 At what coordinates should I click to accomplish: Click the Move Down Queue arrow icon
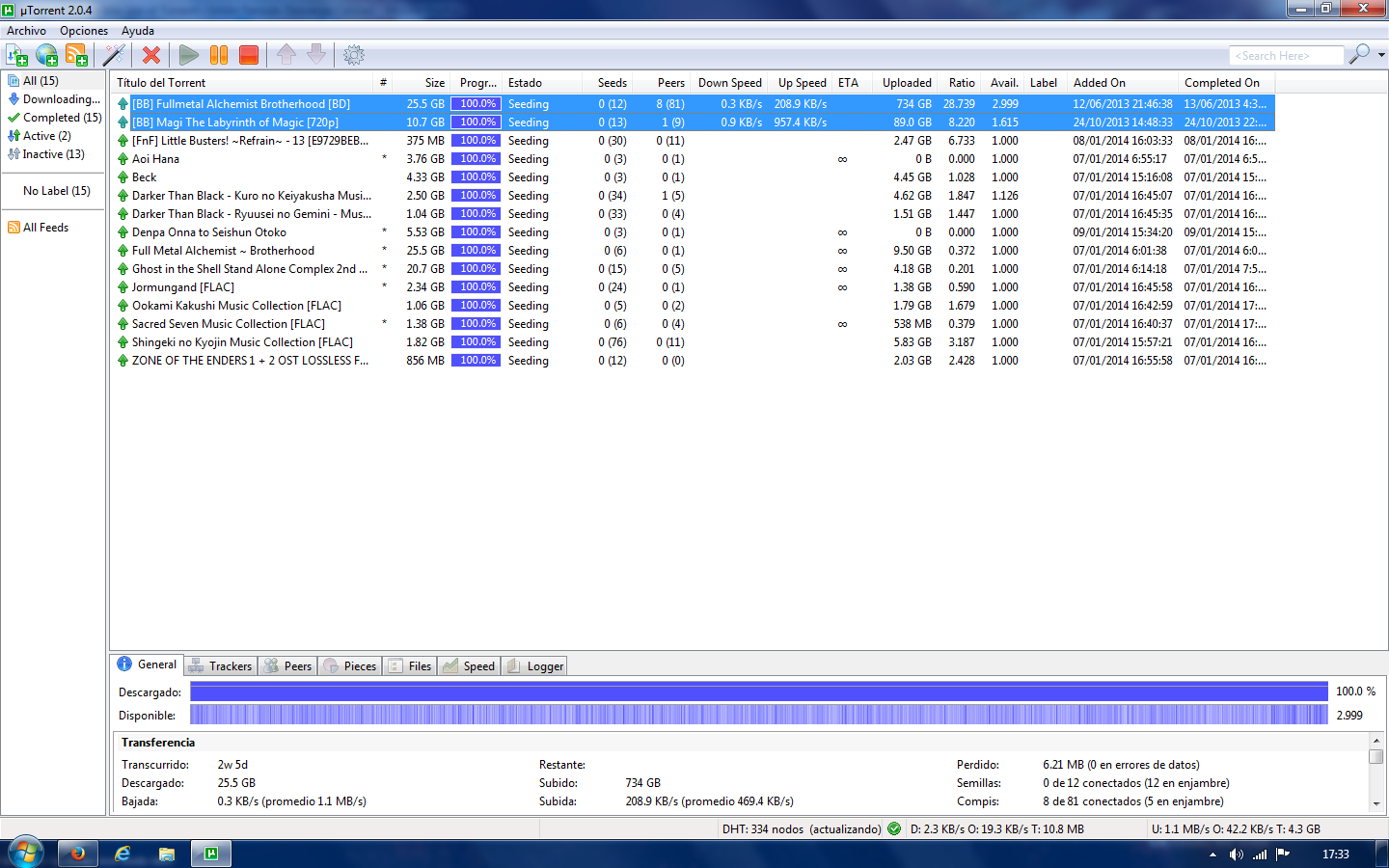coord(316,55)
